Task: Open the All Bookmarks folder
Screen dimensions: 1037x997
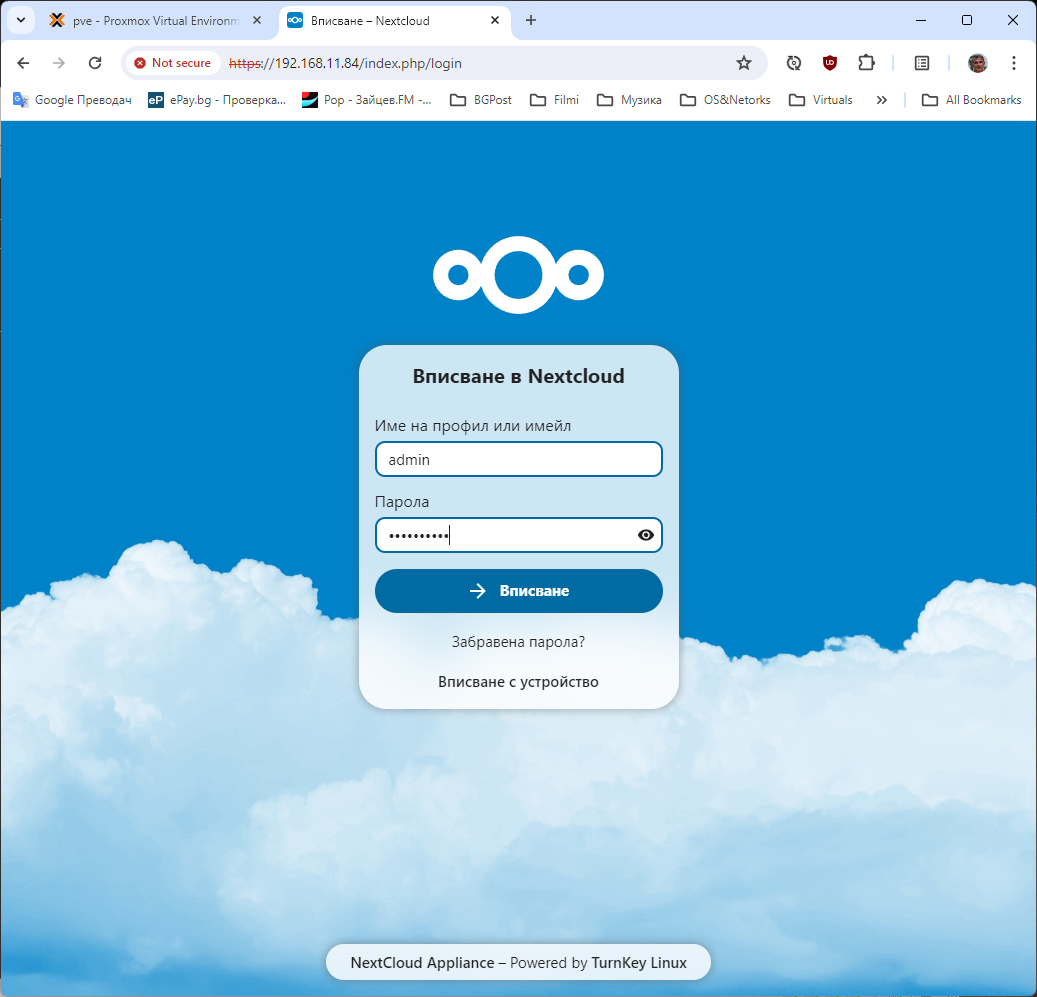Action: click(x=972, y=100)
